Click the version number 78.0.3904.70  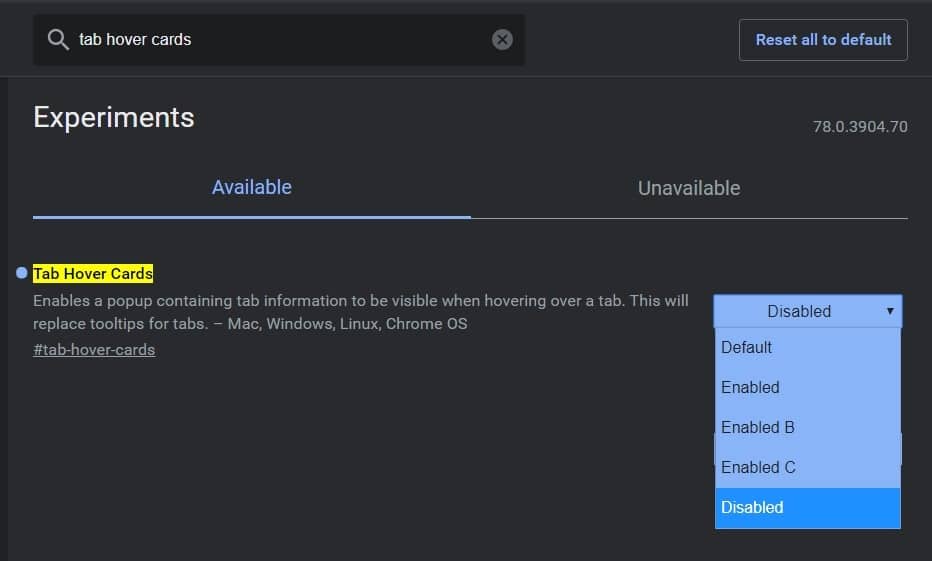[x=860, y=127]
